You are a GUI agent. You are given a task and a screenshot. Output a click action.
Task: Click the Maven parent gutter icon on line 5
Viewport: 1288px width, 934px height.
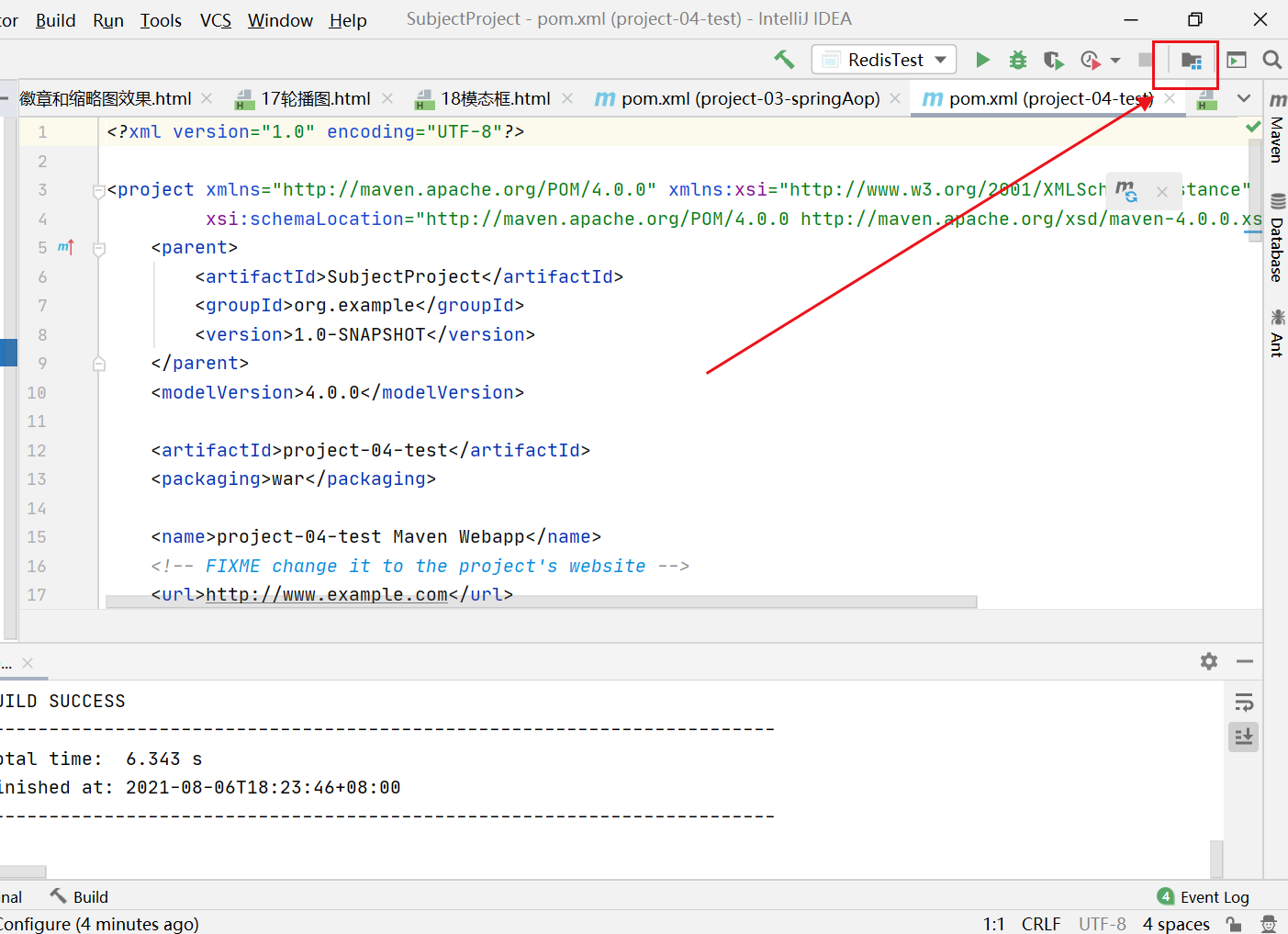66,247
